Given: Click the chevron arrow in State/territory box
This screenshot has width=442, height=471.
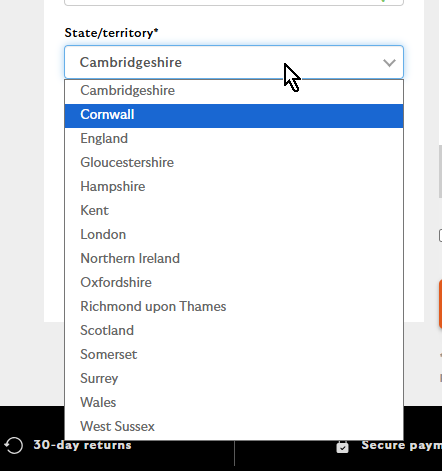Looking at the screenshot, I should pyautogui.click(x=389, y=62).
